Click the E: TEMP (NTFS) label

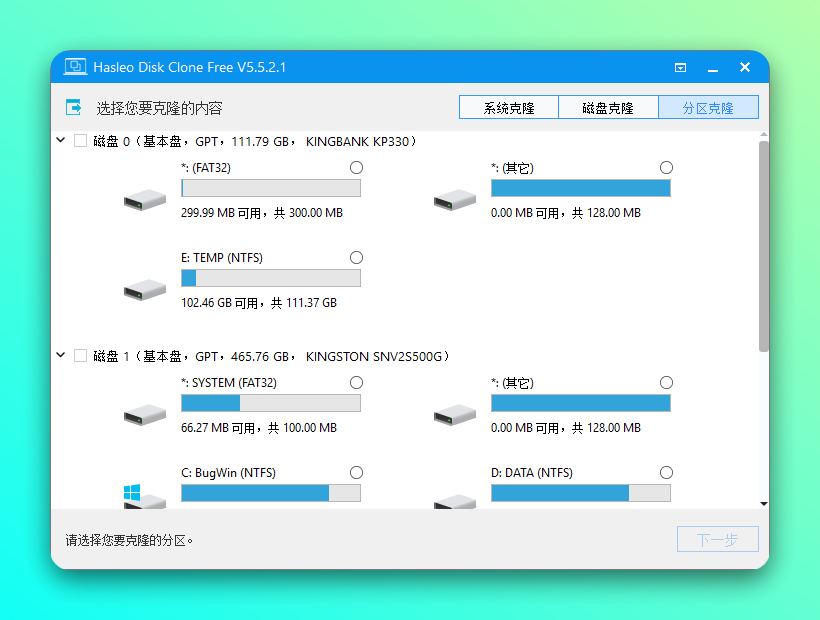[222, 258]
